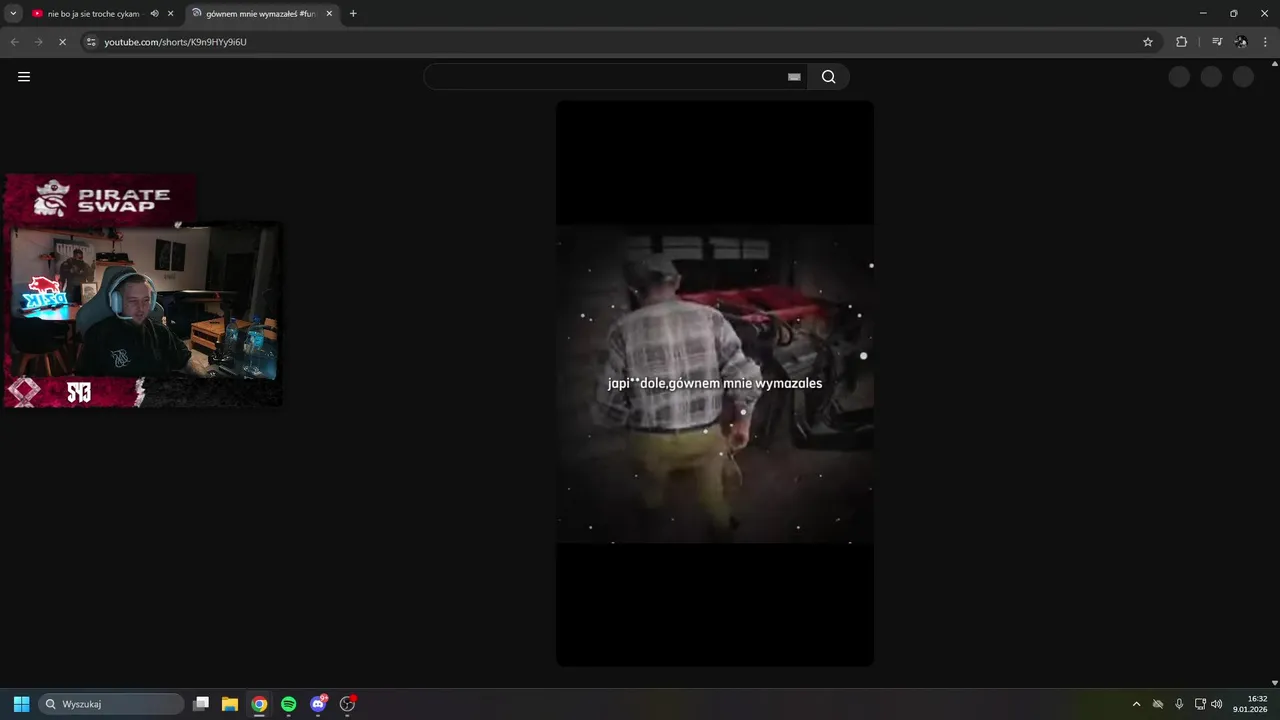Show hidden system tray icons
The width and height of the screenshot is (1280, 720).
click(1136, 704)
